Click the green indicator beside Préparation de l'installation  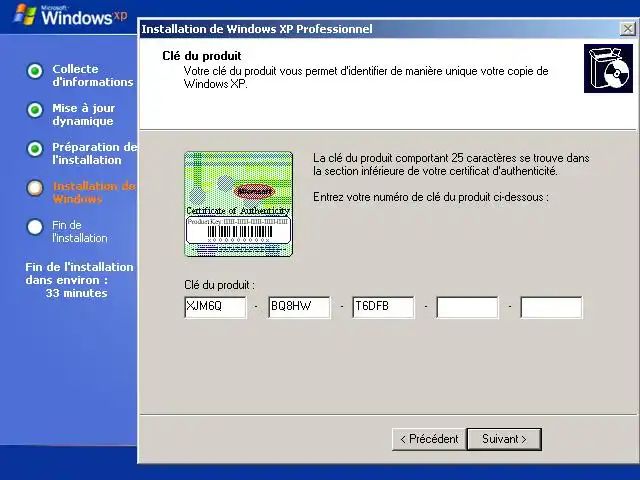click(35, 149)
